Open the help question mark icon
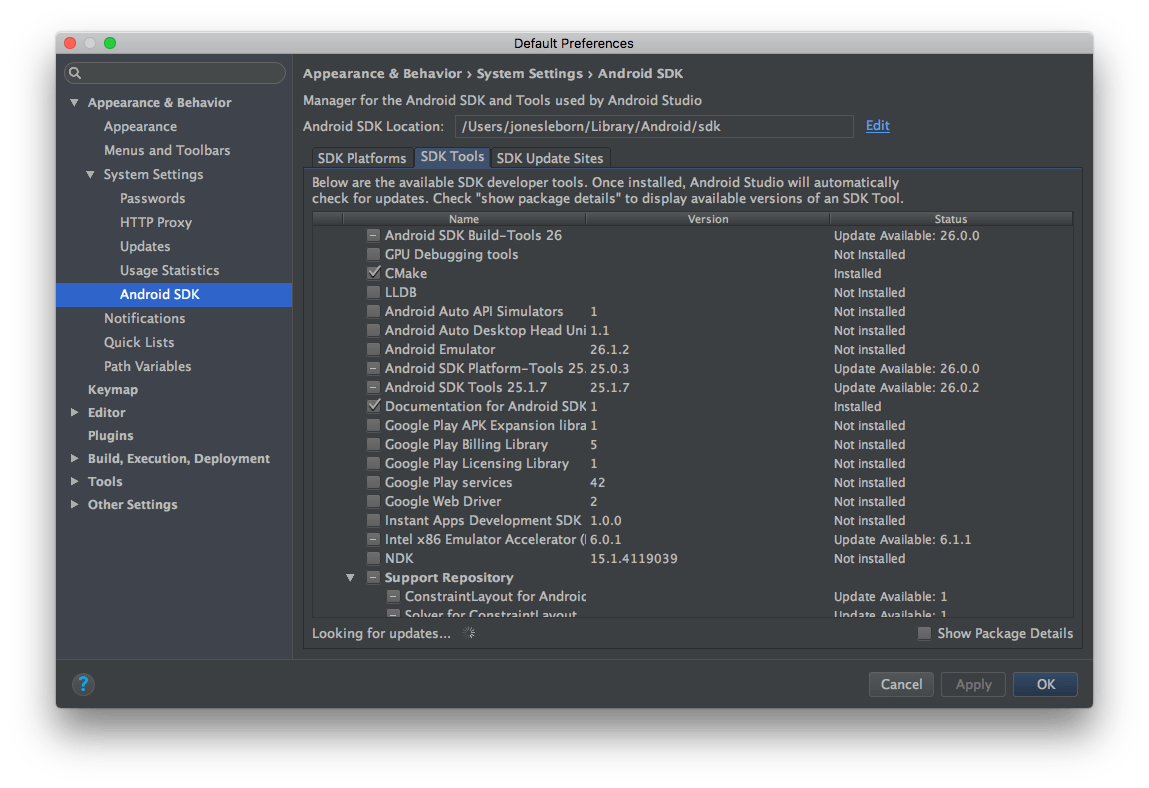This screenshot has height=788, width=1149. click(x=84, y=684)
